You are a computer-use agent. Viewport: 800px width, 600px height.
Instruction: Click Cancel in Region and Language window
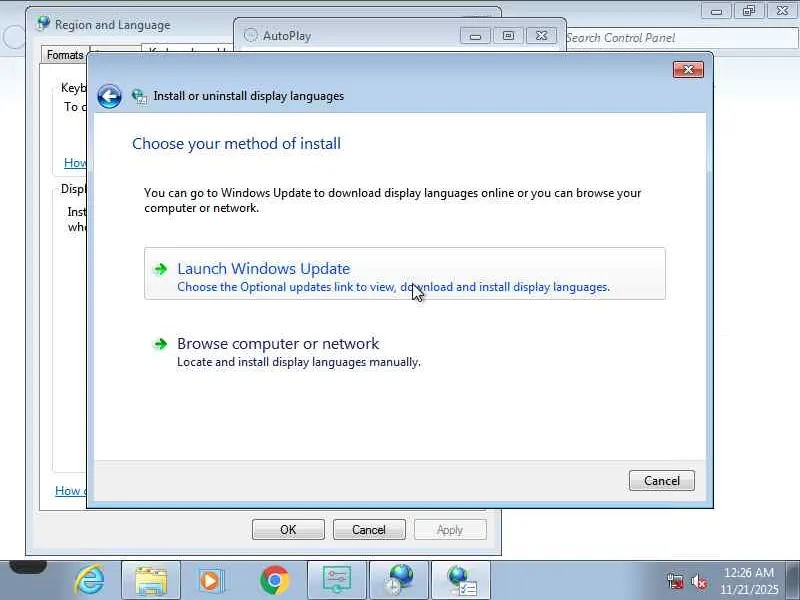coord(369,530)
